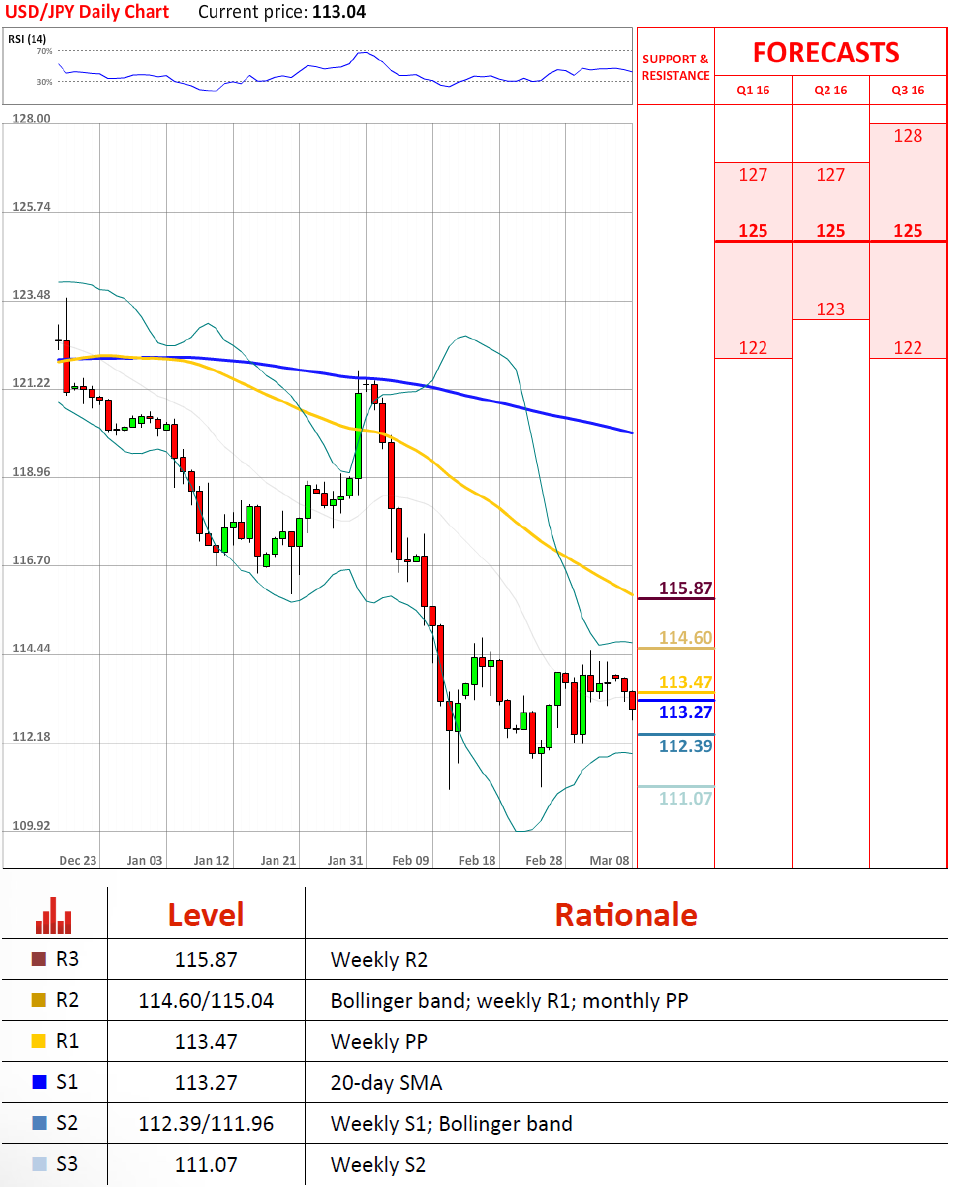Click the Jan 31 date axis label
The width and height of the screenshot is (954, 1187).
tap(345, 861)
